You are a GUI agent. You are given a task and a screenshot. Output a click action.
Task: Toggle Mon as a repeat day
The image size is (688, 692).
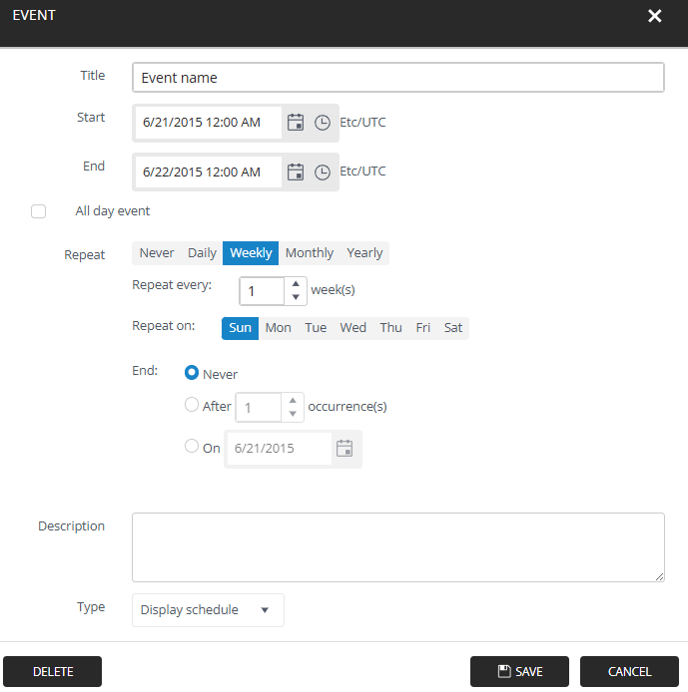[x=278, y=328]
